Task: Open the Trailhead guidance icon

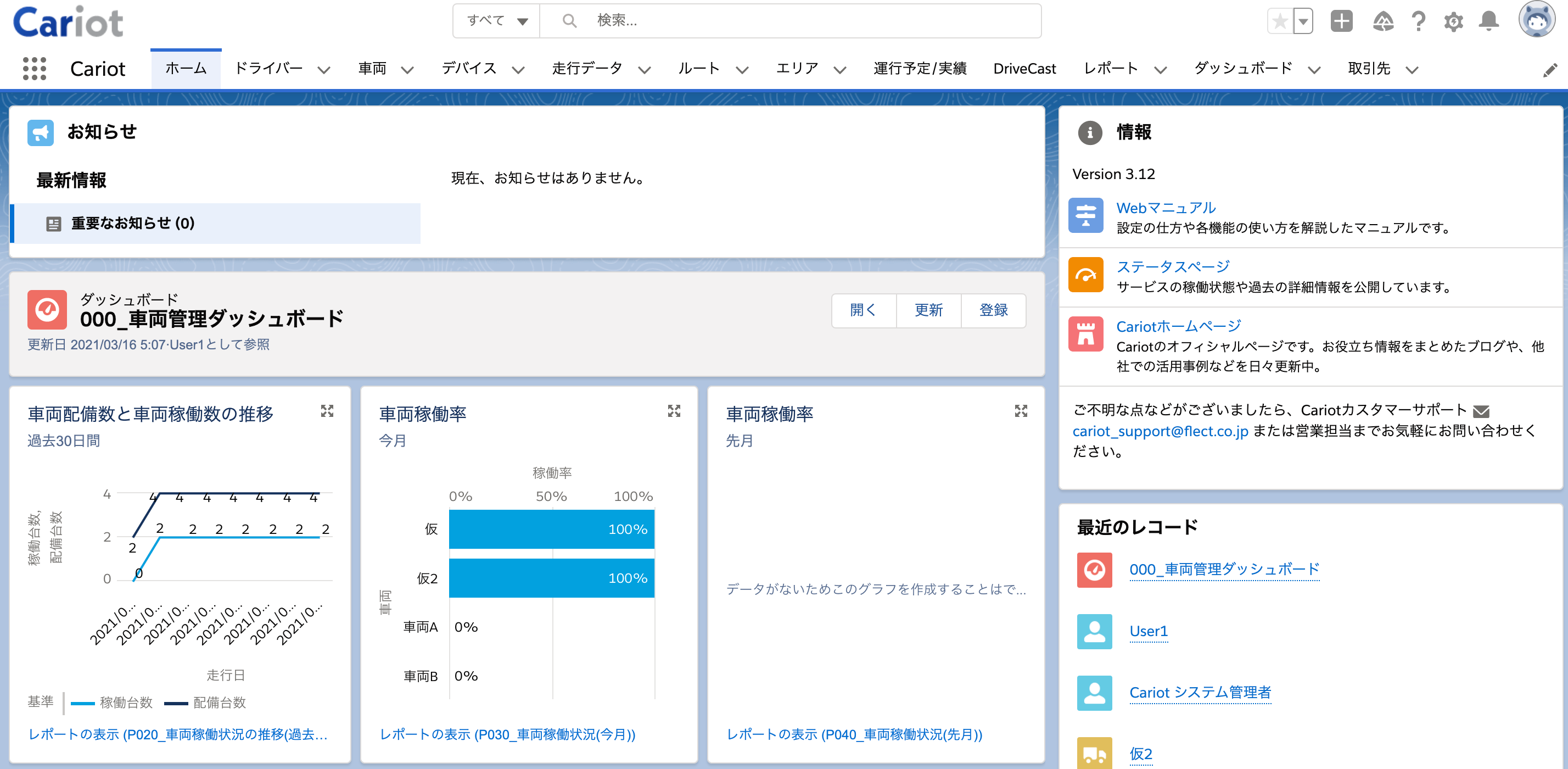Action: click(x=1383, y=21)
